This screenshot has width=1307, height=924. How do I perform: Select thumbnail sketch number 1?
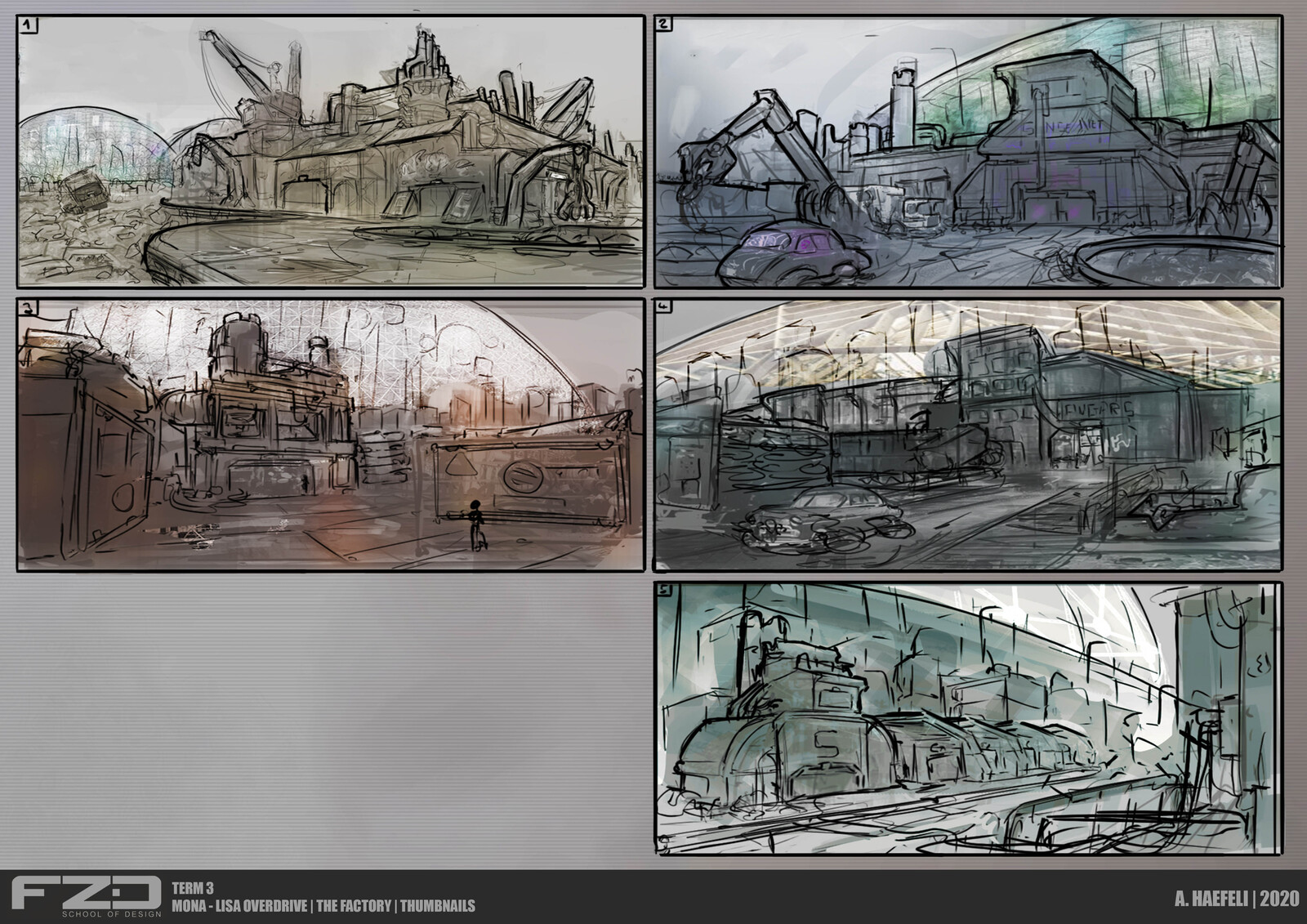331,151
